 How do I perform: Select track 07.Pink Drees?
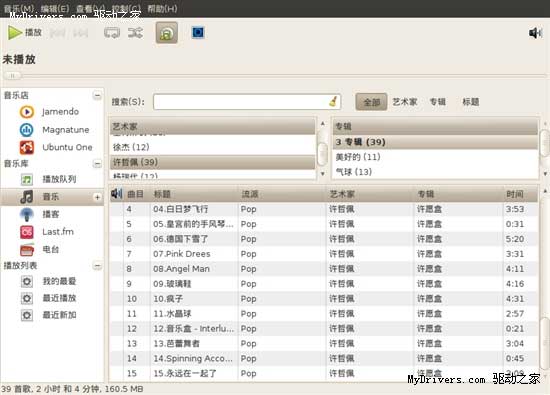point(324,254)
